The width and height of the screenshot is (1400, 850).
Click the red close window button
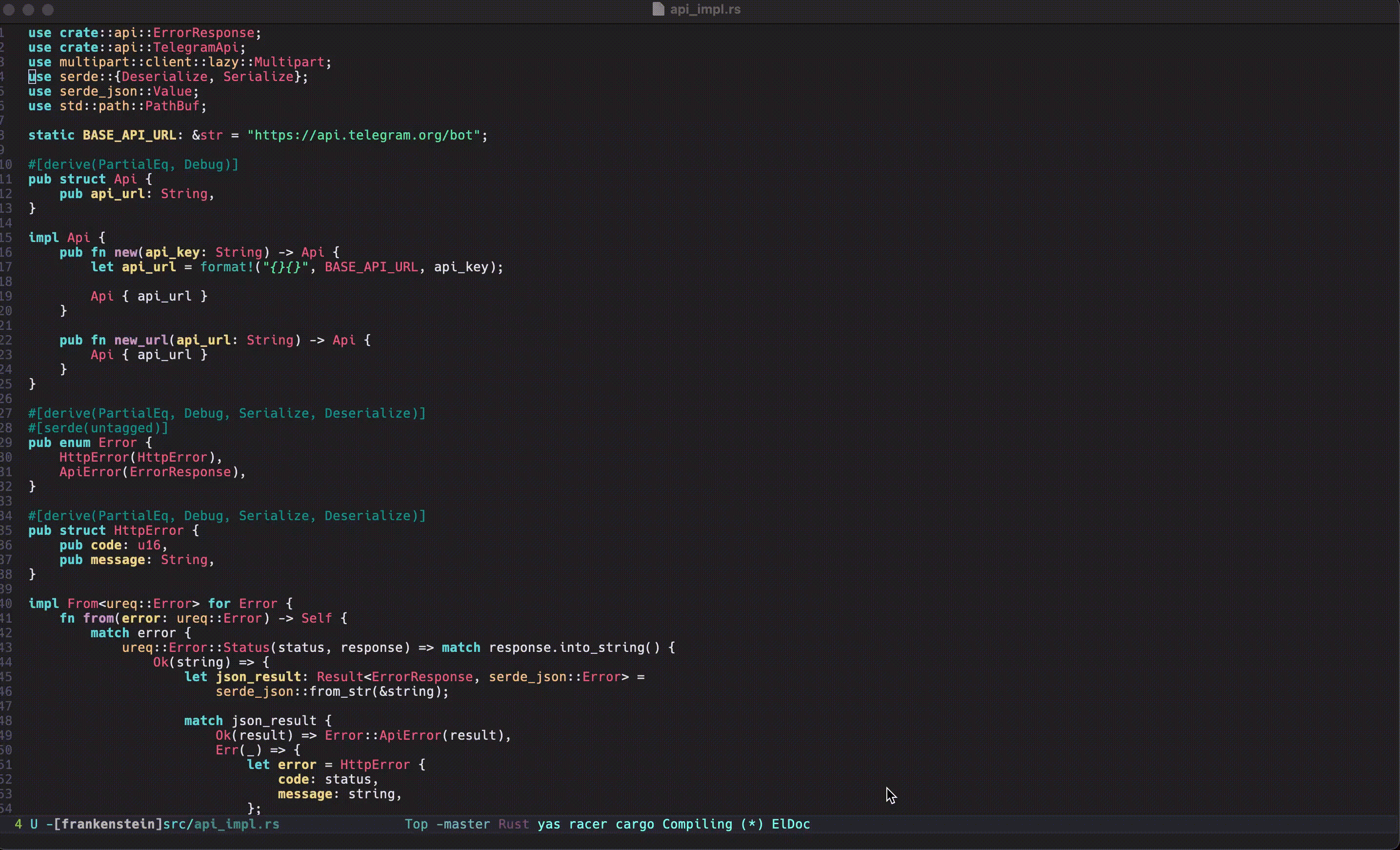click(x=9, y=10)
